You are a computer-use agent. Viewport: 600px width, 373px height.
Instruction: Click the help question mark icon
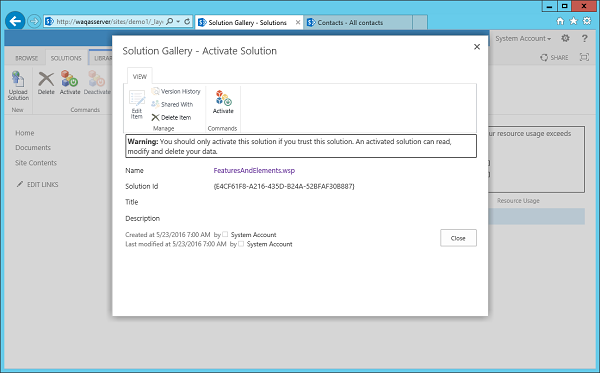584,38
